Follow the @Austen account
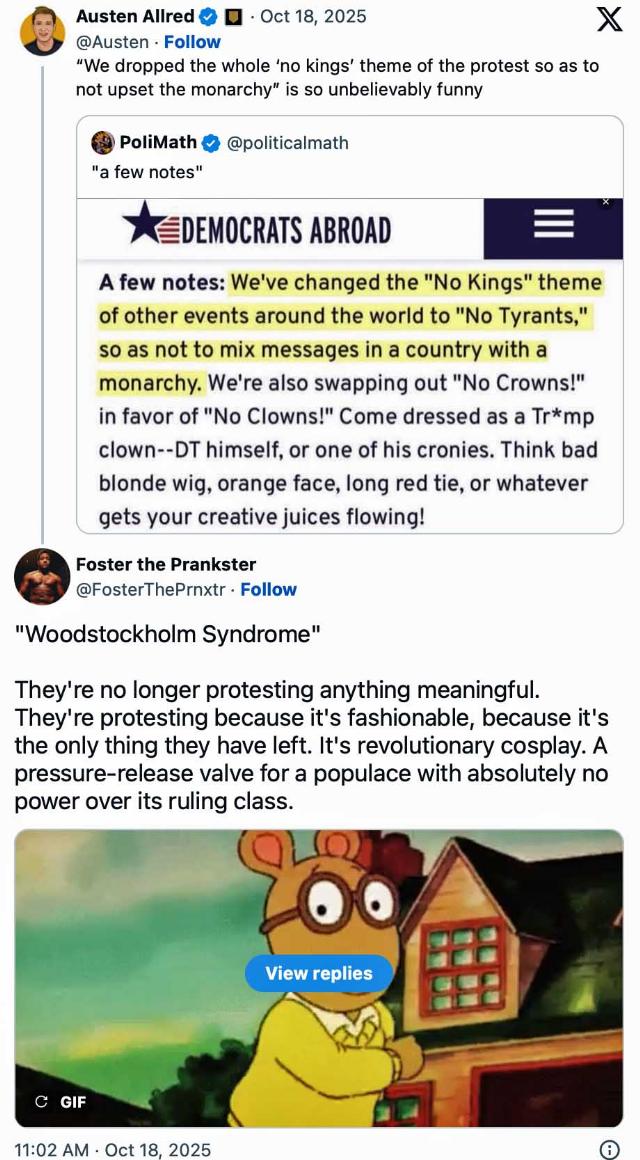Viewport: 640px width, 1160px height. pos(192,42)
